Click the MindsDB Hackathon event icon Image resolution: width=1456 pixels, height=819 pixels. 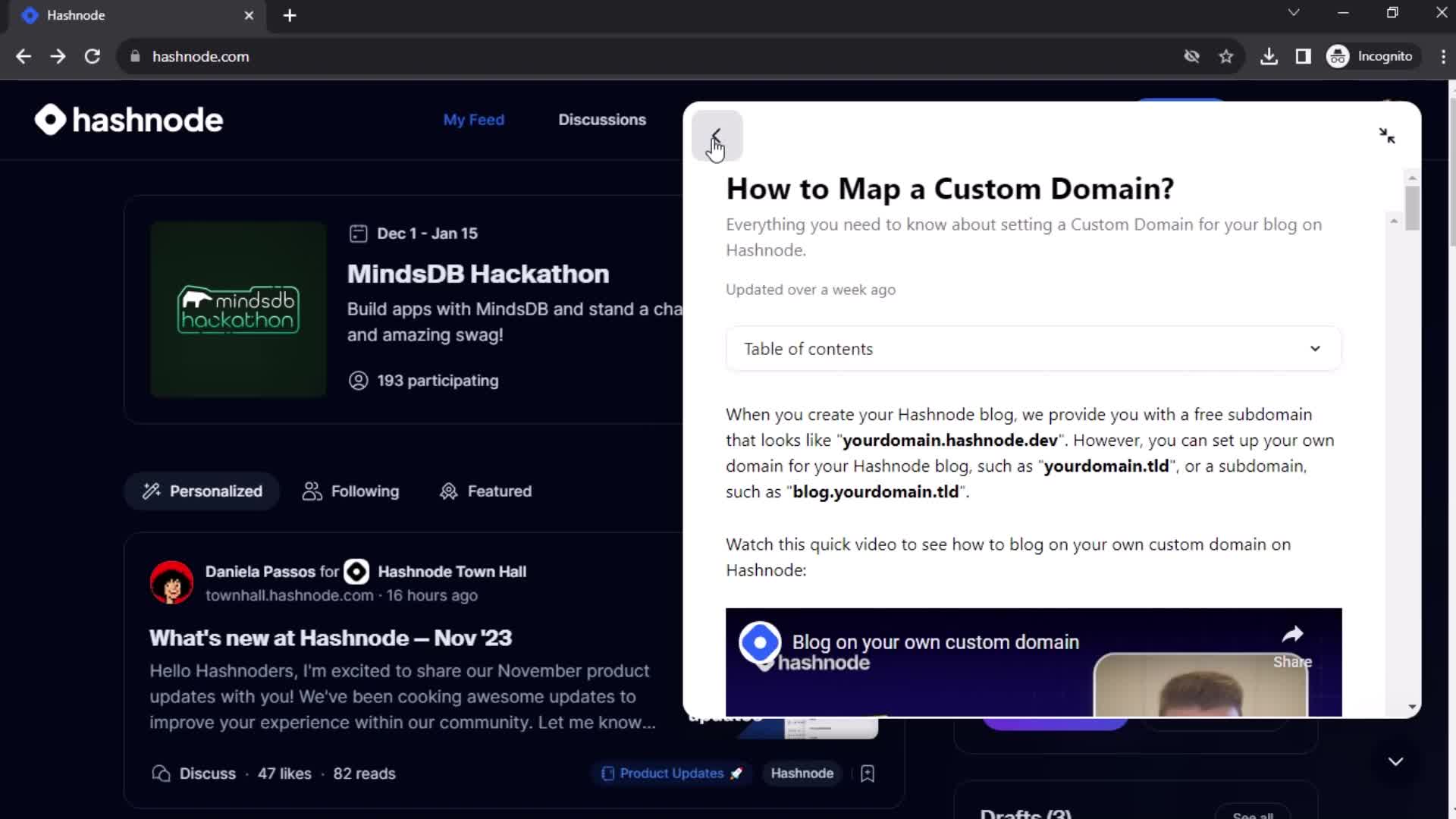click(238, 309)
